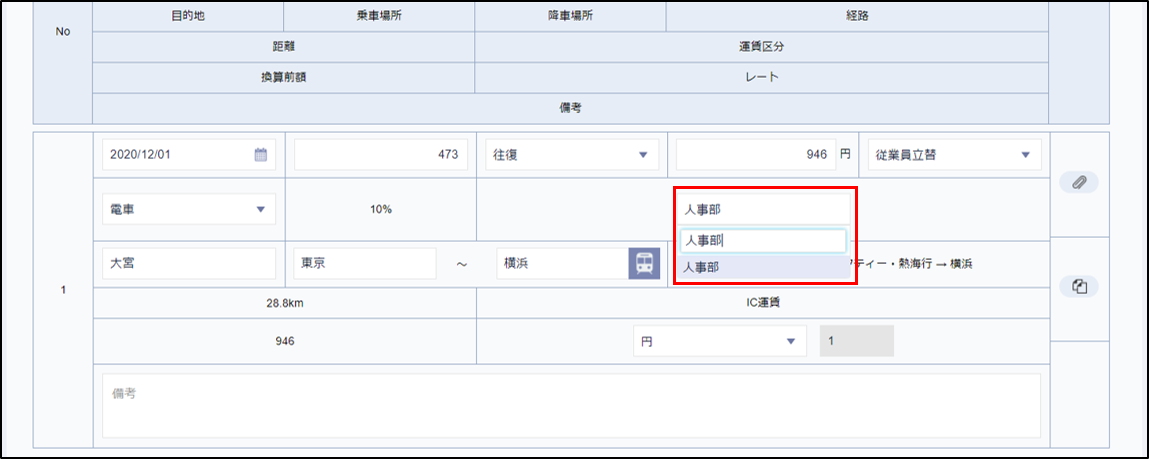Open the 円 currency dropdown
Image resolution: width=1149 pixels, height=459 pixels.
point(719,341)
